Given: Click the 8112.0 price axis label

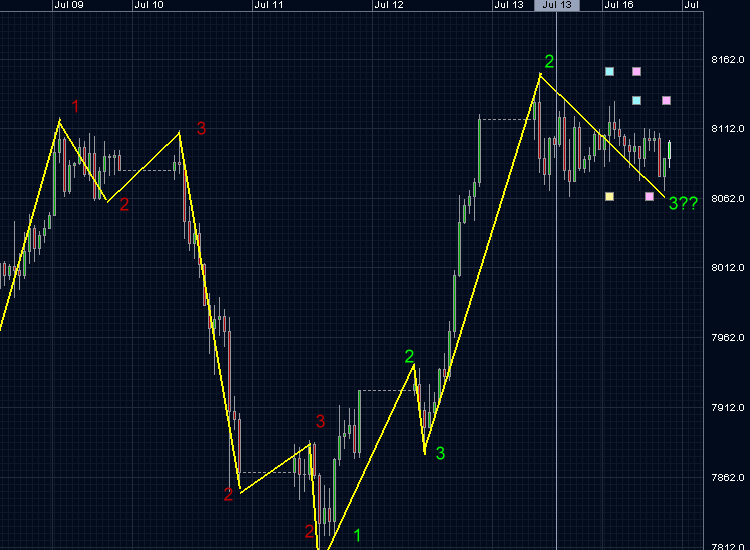Looking at the screenshot, I should [728, 129].
